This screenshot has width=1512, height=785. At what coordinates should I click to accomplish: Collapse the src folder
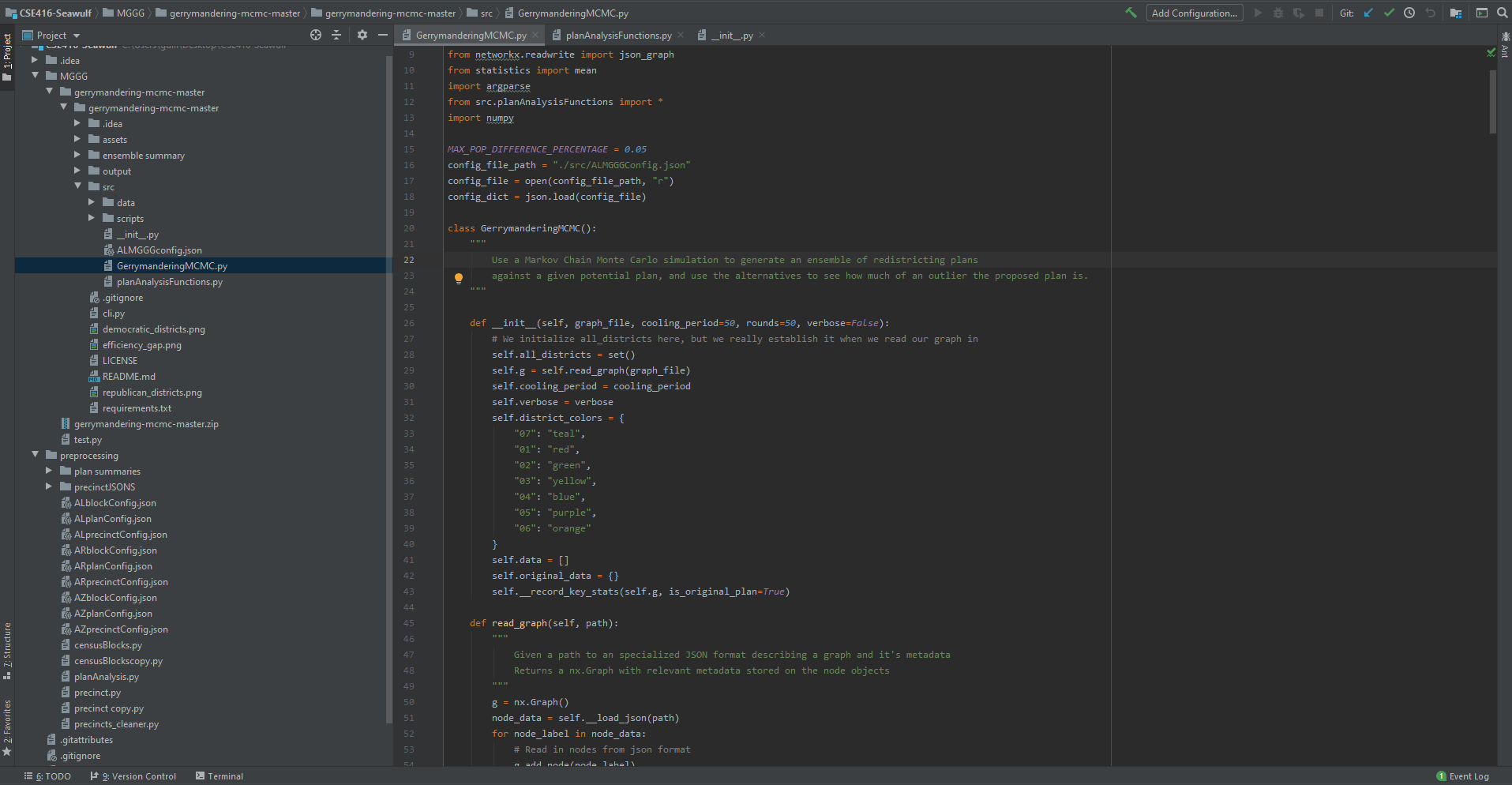(77, 186)
